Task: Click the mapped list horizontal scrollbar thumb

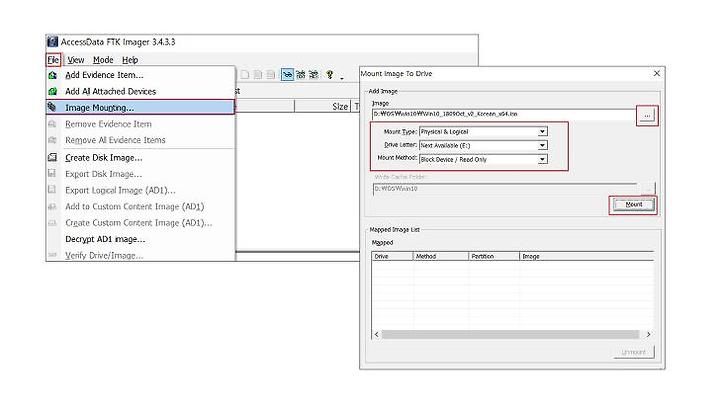Action: coord(510,335)
